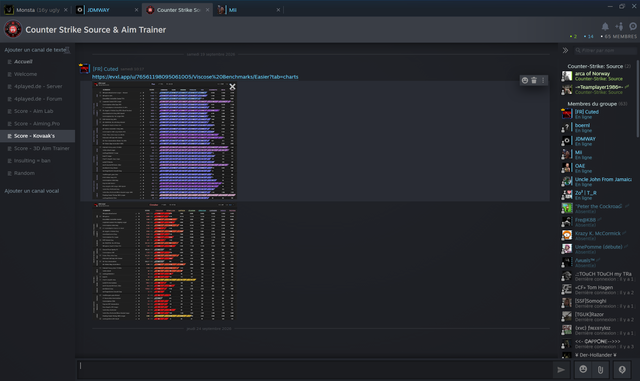The image size is (640, 381).
Task: Open the 4played.de - Server channel
Action: [x=38, y=87]
